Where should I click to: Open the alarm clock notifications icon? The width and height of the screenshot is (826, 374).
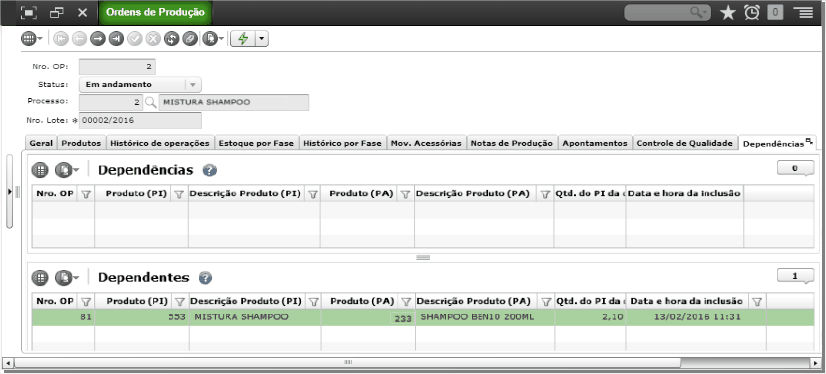pos(752,13)
